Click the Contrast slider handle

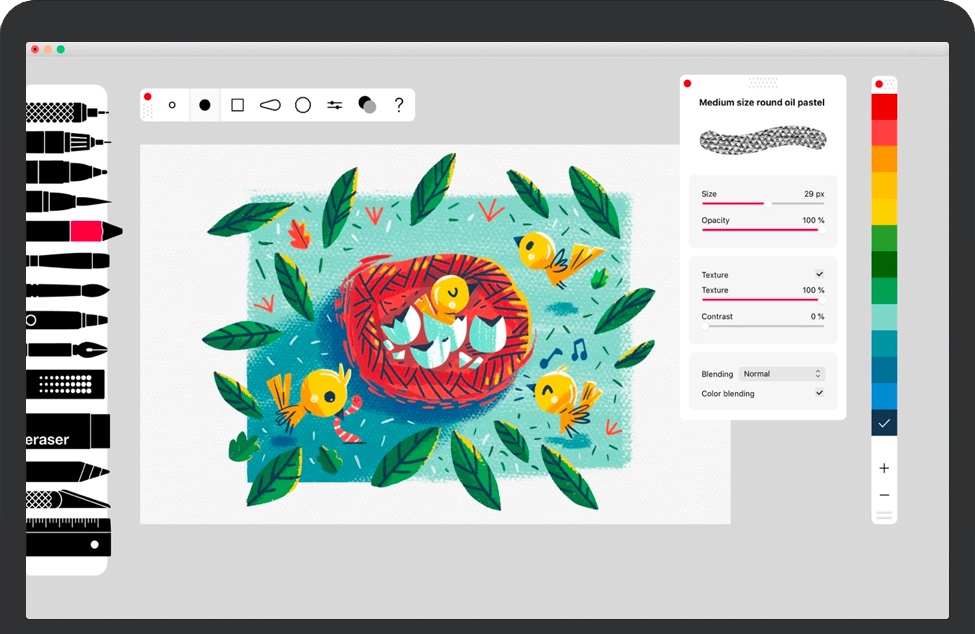[705, 326]
